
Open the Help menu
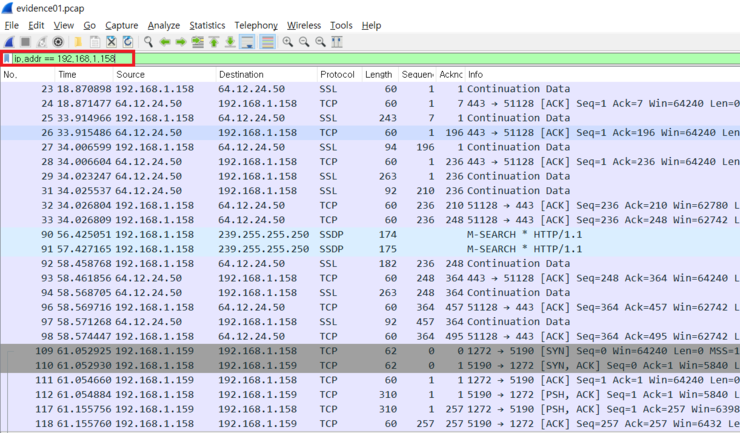pyautogui.click(x=371, y=25)
